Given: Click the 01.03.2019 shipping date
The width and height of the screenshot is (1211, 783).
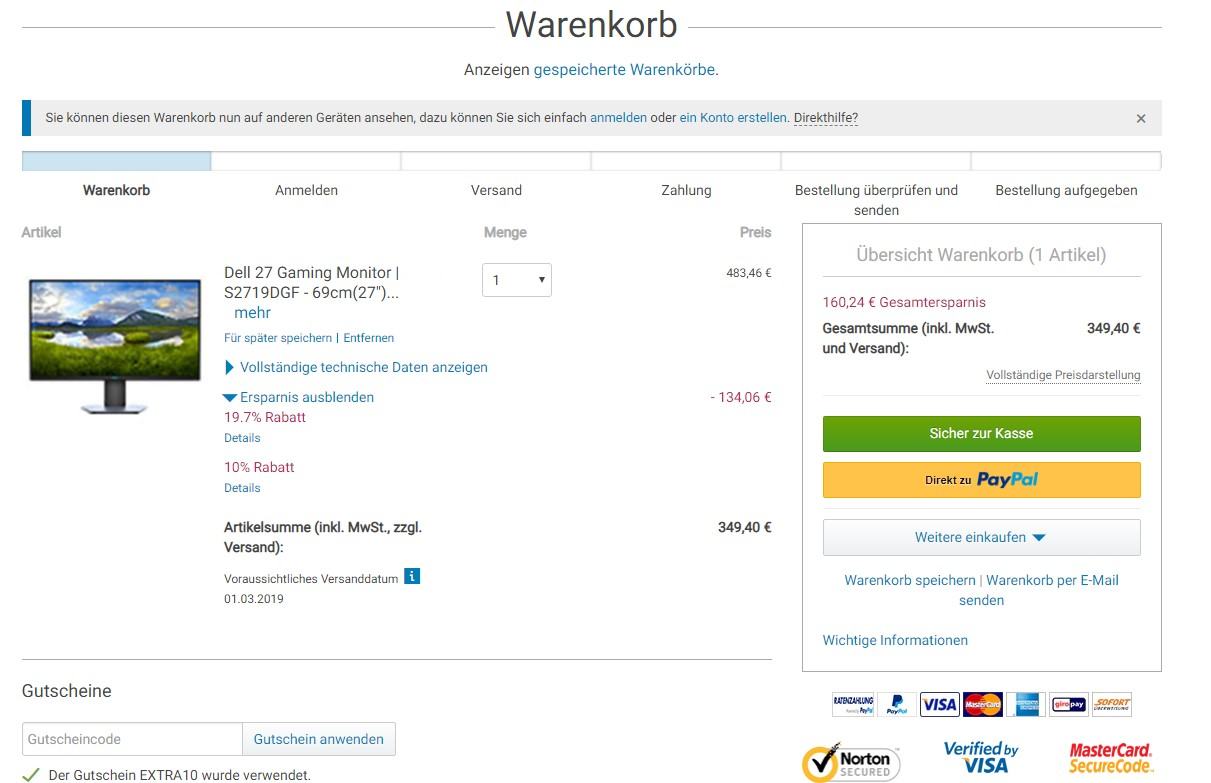Looking at the screenshot, I should [x=254, y=599].
